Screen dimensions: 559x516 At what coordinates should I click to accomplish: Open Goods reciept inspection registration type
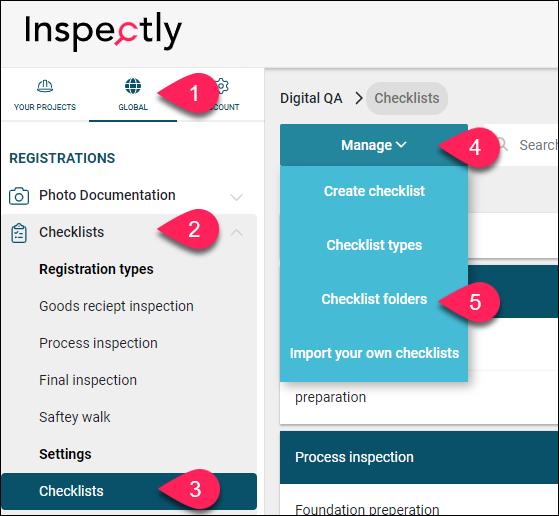[x=116, y=306]
